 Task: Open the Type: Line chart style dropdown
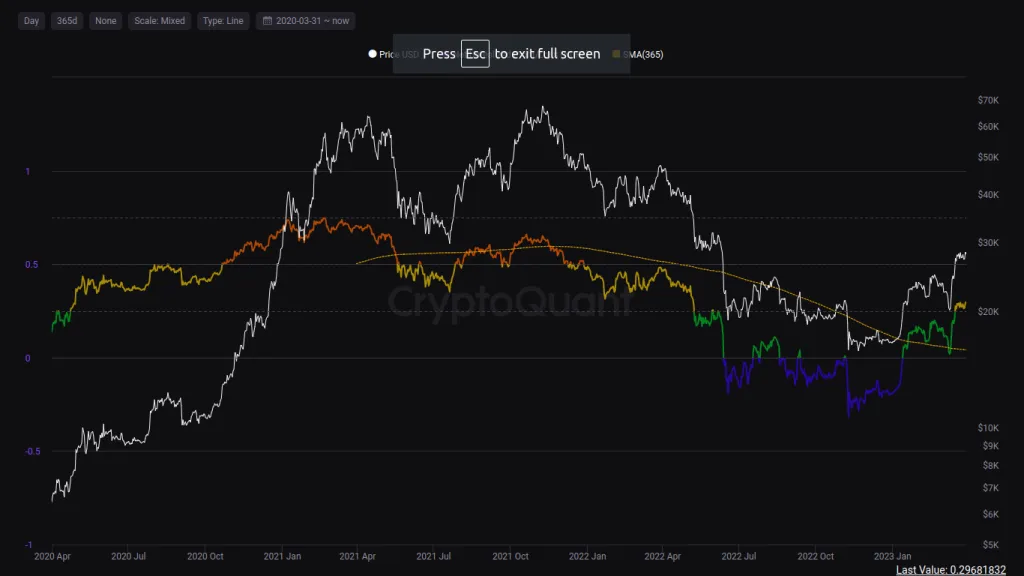coord(222,20)
